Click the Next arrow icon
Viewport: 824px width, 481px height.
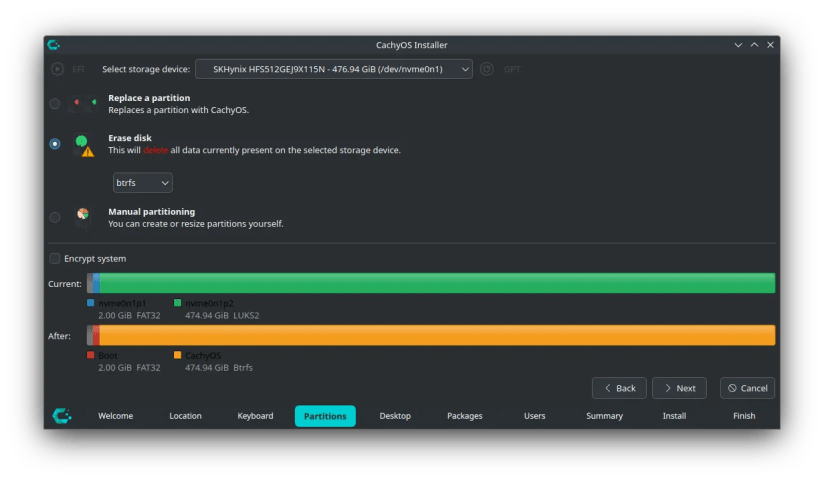(668, 388)
